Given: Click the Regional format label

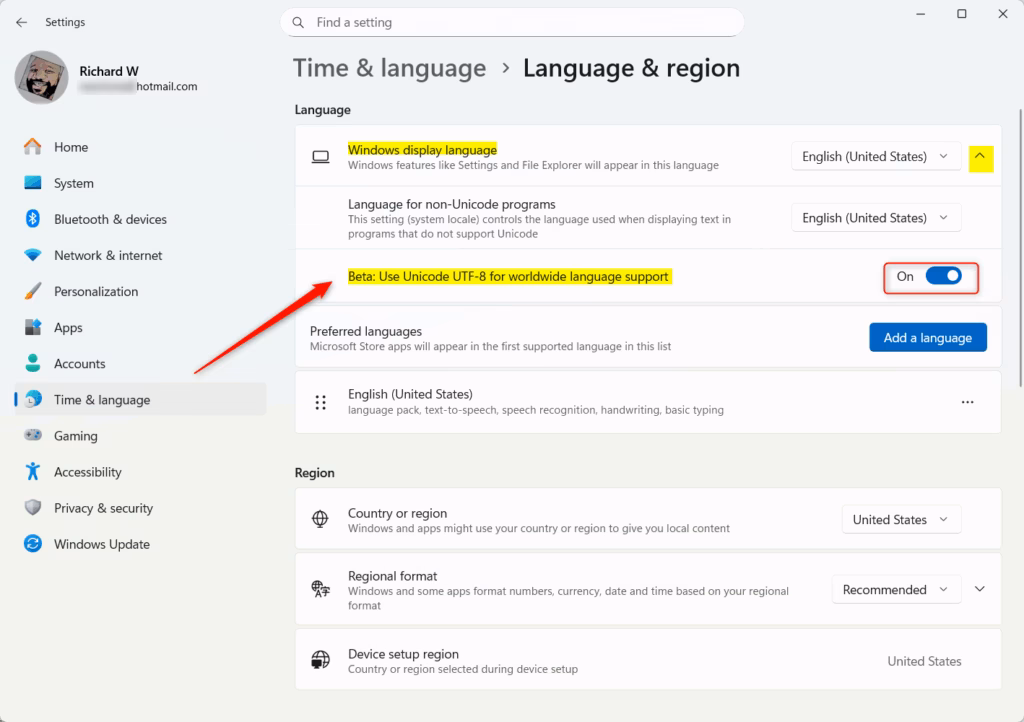Looking at the screenshot, I should (392, 576).
